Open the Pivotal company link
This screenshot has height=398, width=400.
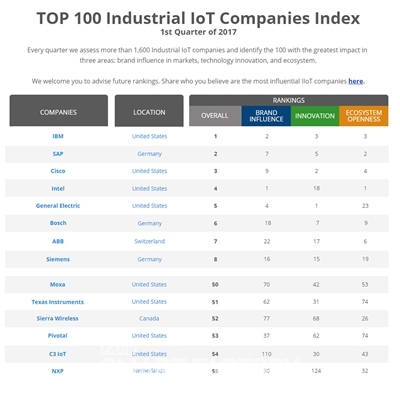pos(58,336)
